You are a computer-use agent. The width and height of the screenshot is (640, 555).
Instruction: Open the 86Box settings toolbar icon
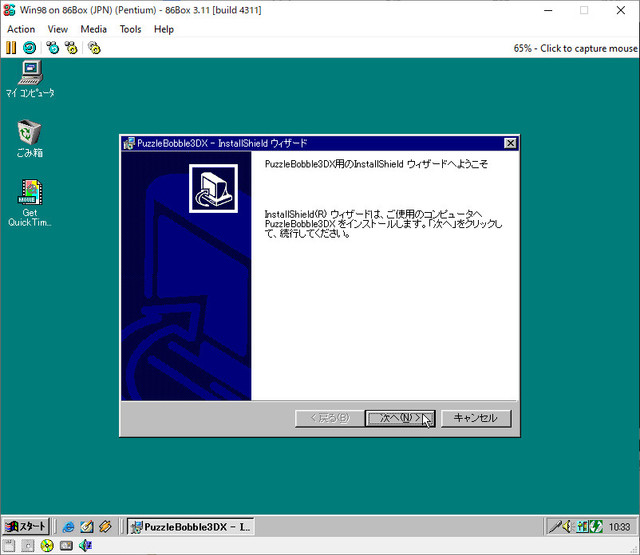coord(94,48)
